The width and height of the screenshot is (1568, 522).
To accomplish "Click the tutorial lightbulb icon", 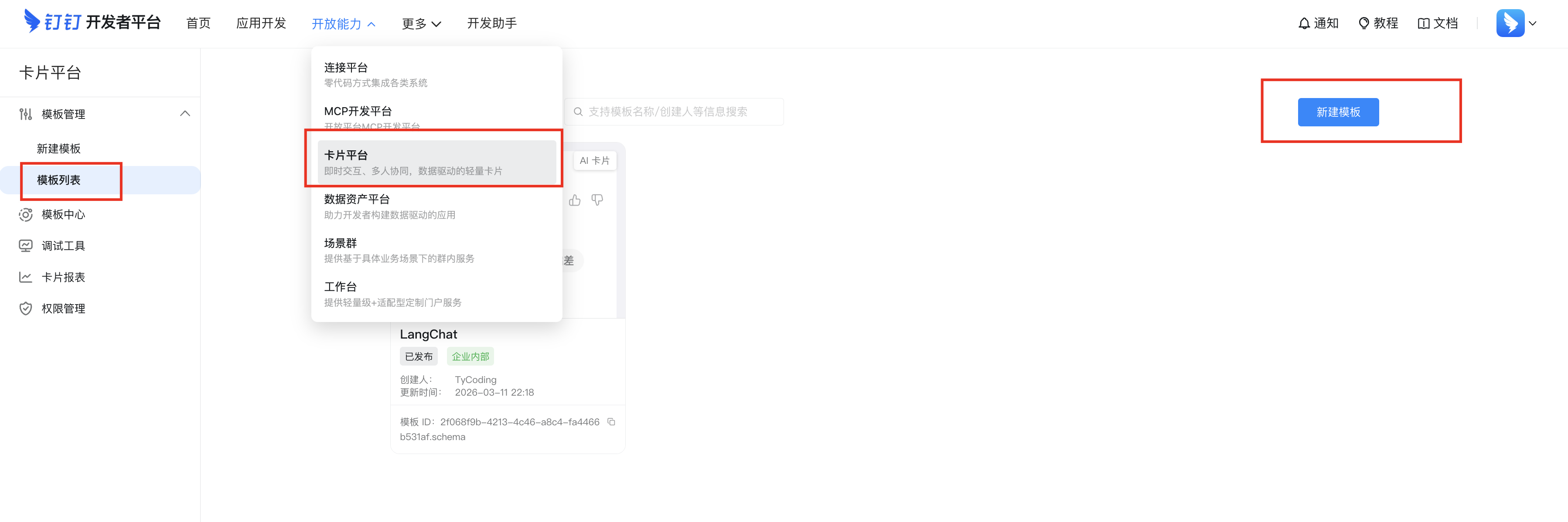I will click(x=1363, y=23).
